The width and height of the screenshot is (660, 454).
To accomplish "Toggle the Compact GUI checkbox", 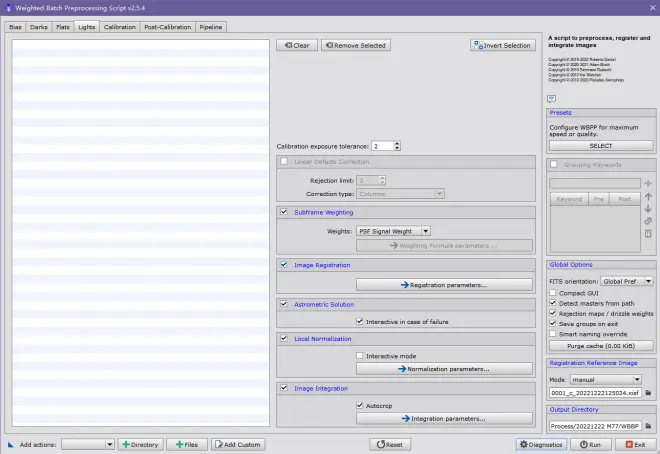I will [x=553, y=292].
